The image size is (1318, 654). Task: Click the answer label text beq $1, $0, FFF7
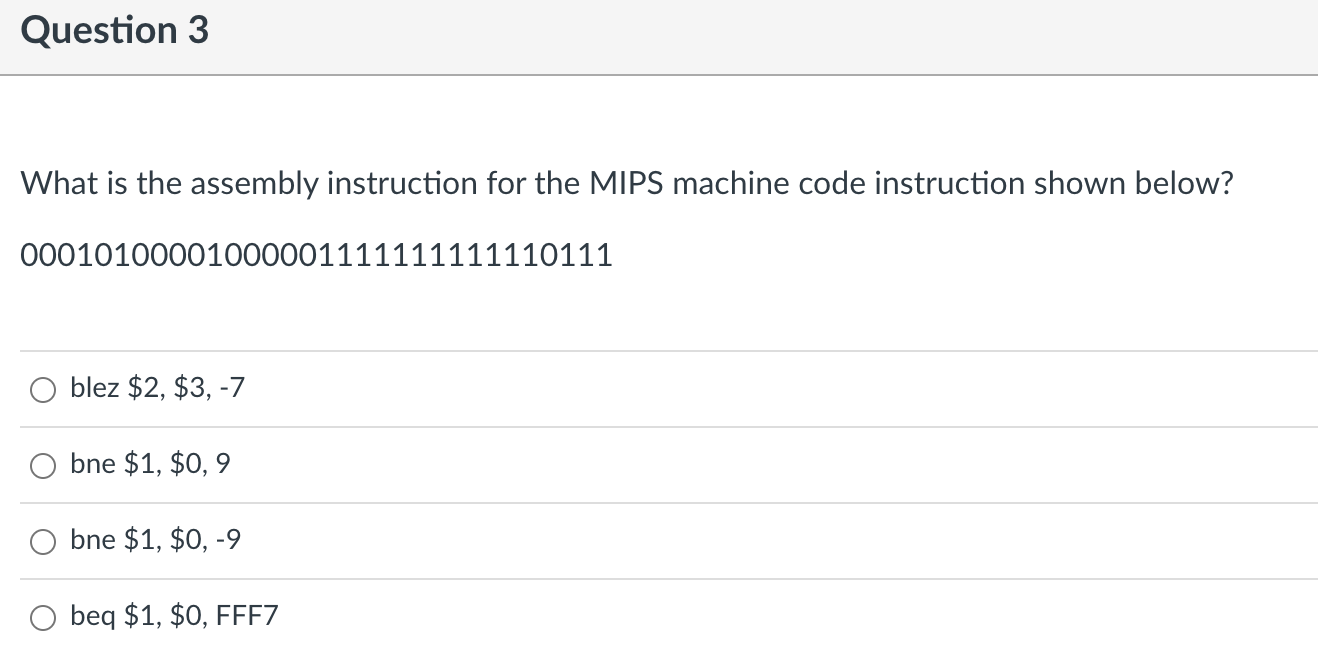174,616
